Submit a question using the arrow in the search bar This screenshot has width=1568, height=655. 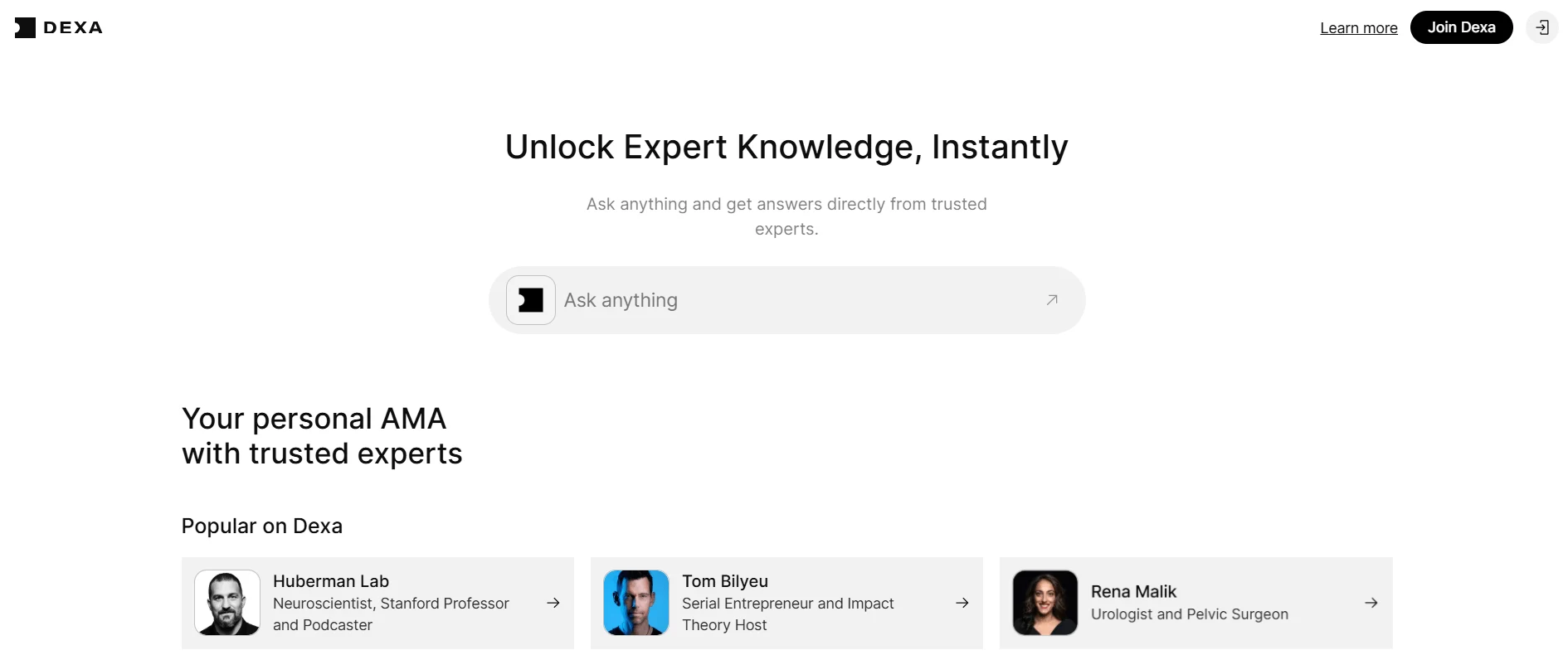click(x=1050, y=299)
